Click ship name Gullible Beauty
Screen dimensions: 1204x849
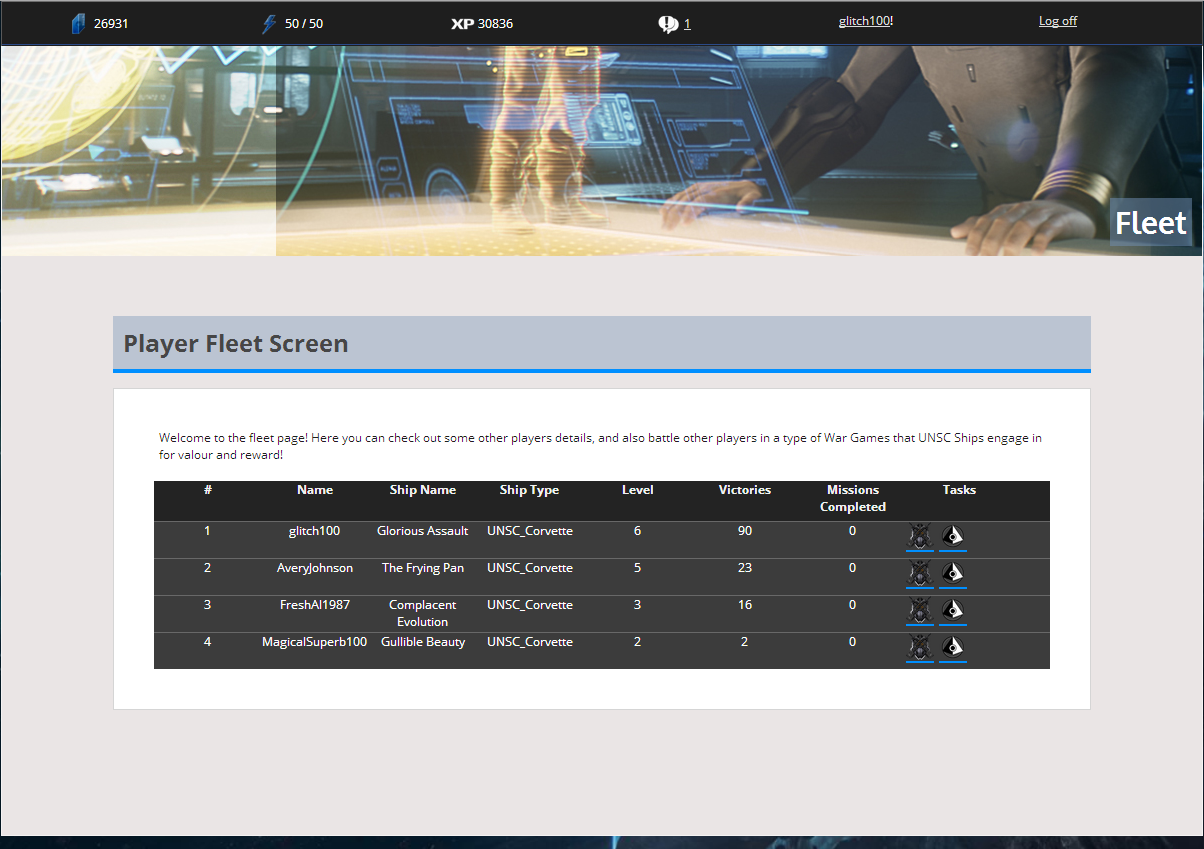pos(423,642)
